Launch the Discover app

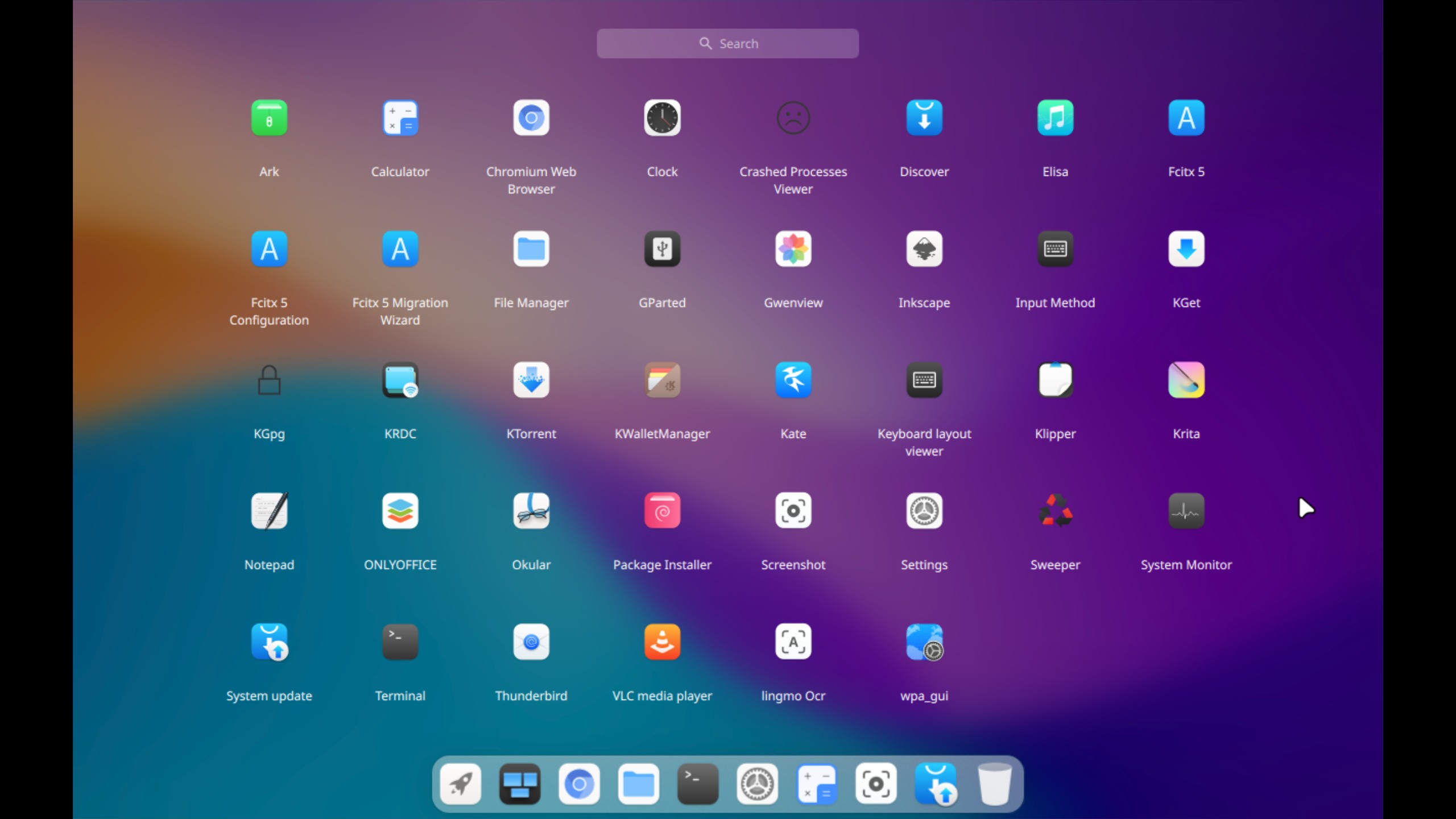tap(924, 118)
